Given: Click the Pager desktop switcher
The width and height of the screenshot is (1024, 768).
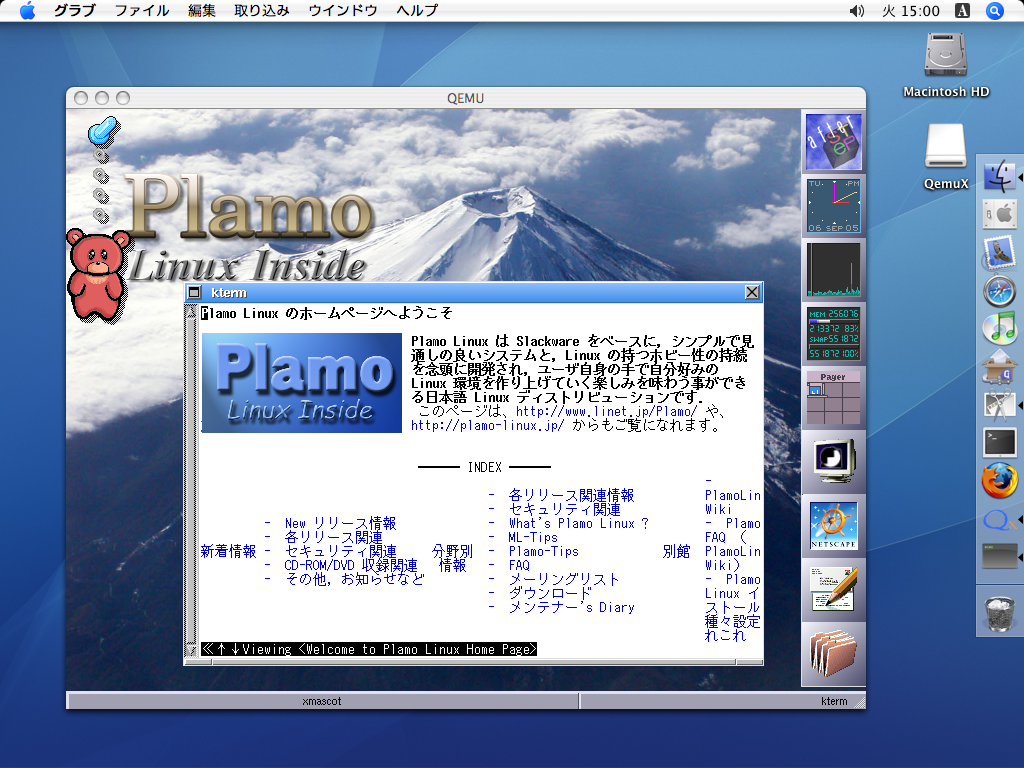Looking at the screenshot, I should coord(833,398).
